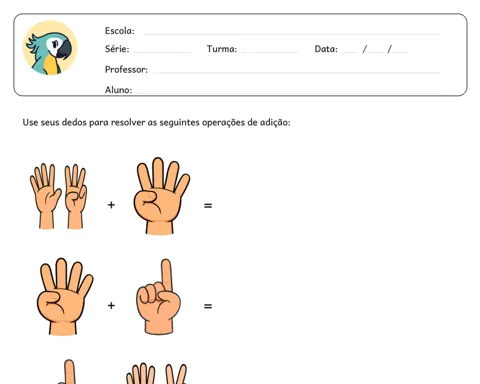Viewport: 480px width, 384px height.
Task: Click the two-hands eight fingers image
Action: (x=58, y=196)
